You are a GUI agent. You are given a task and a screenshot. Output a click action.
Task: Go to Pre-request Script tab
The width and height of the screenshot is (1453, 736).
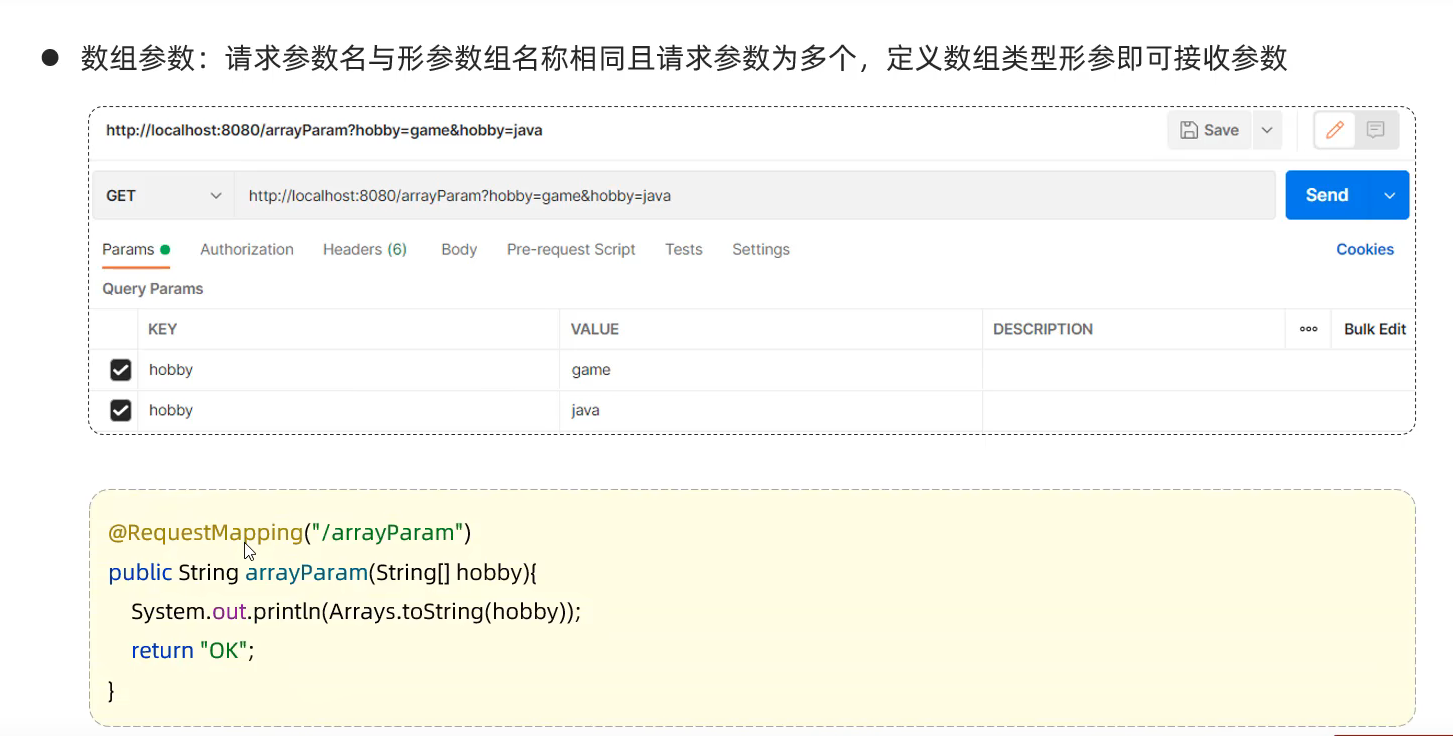point(571,250)
